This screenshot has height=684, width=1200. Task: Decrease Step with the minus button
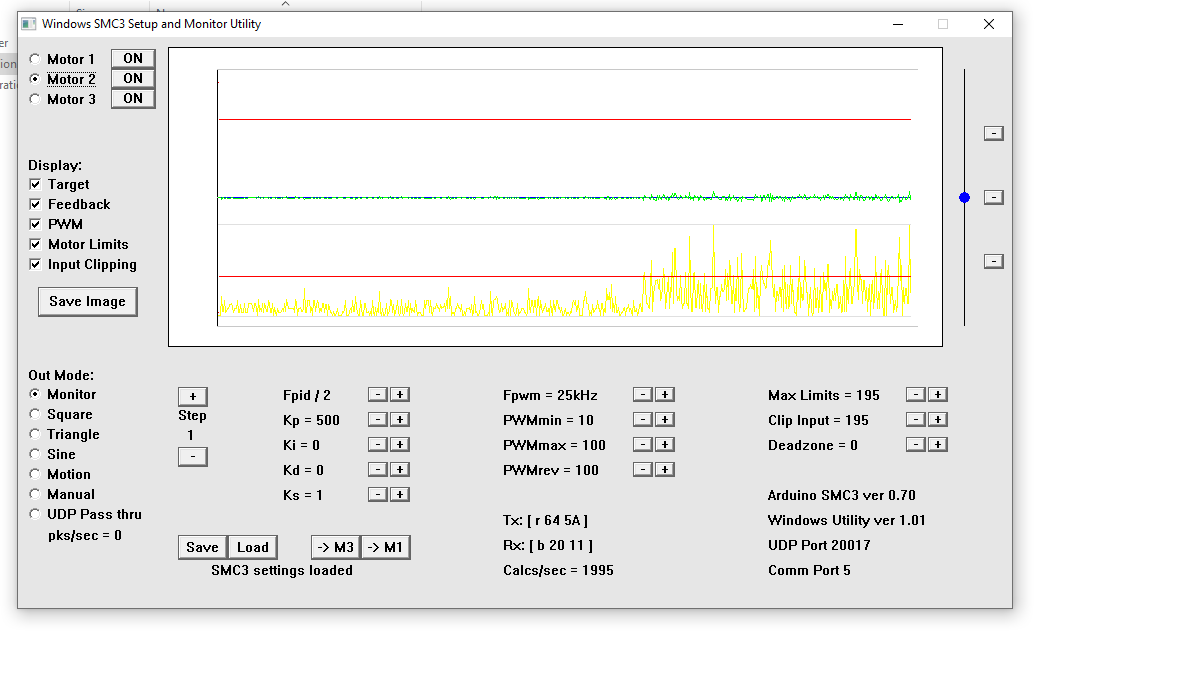[193, 457]
